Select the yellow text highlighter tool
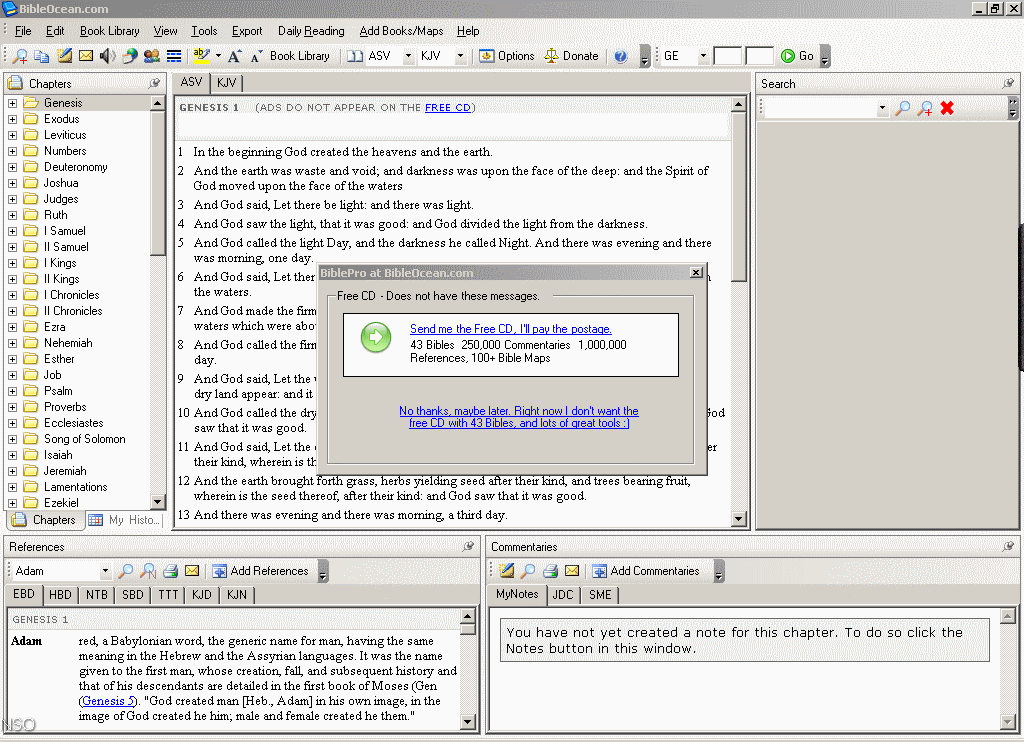Image resolution: width=1024 pixels, height=742 pixels. tap(201, 56)
